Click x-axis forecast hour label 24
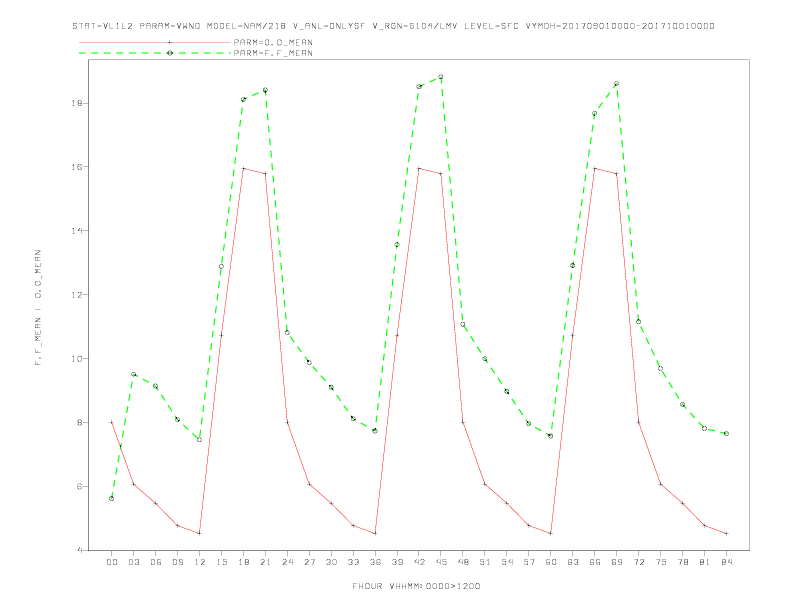 pyautogui.click(x=287, y=562)
